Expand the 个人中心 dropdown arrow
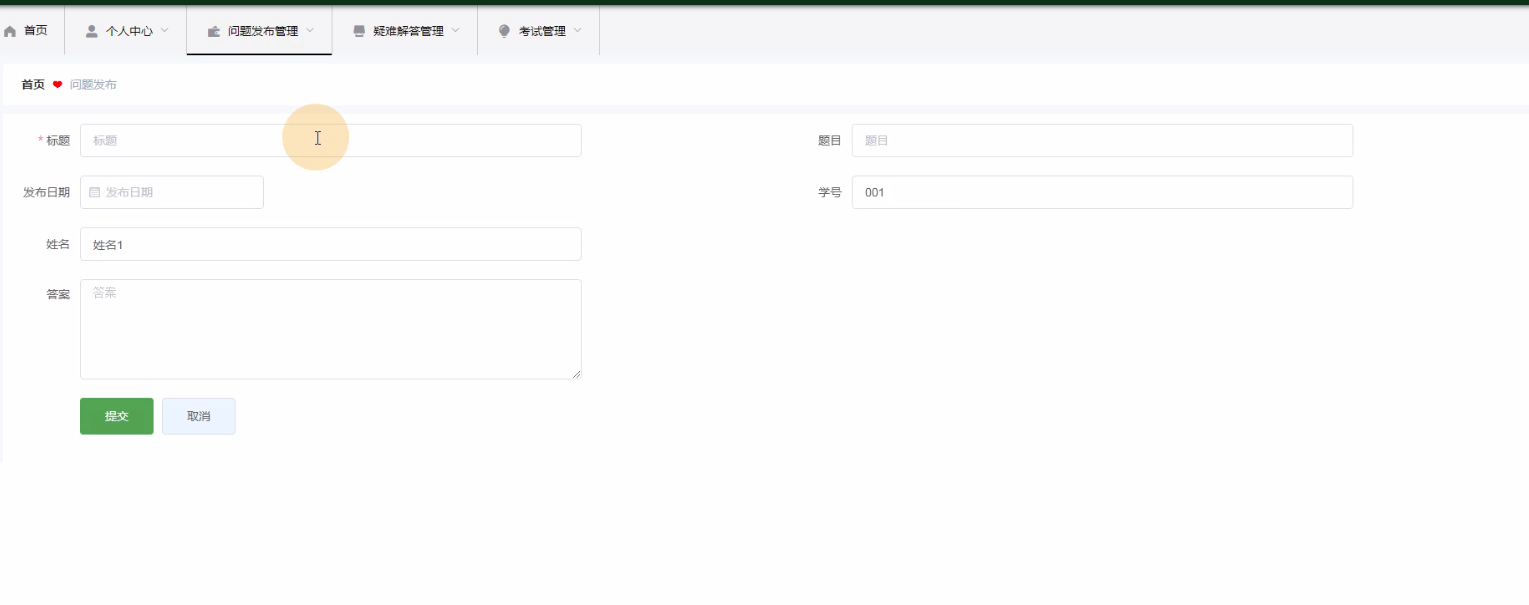The height and width of the screenshot is (605, 1529). [165, 31]
